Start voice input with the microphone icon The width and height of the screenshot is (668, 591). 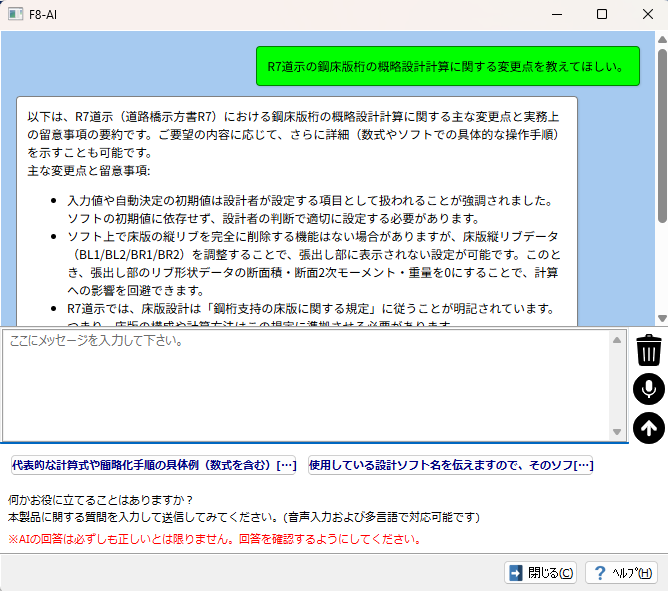pyautogui.click(x=648, y=389)
